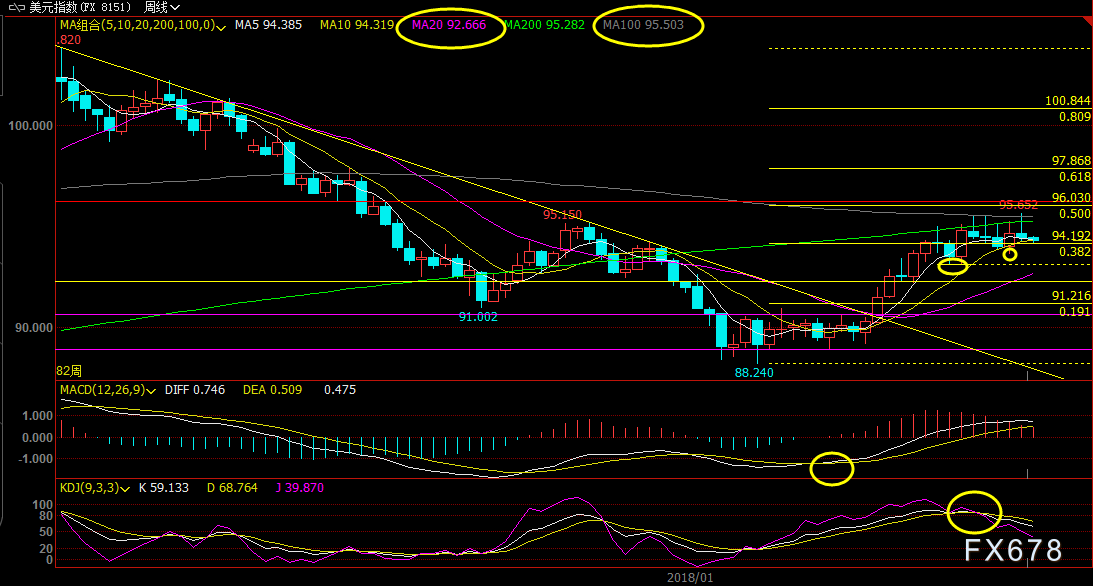Screen dimensions: 1093x586
Task: Click the 91.216 Fibonacci price label
Action: 1071,296
